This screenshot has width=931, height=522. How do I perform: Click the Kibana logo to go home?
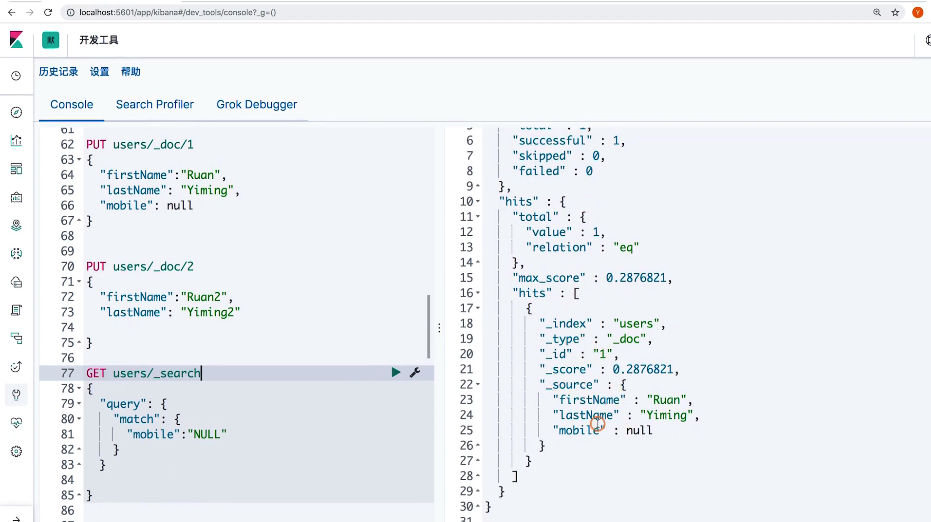tap(16, 40)
